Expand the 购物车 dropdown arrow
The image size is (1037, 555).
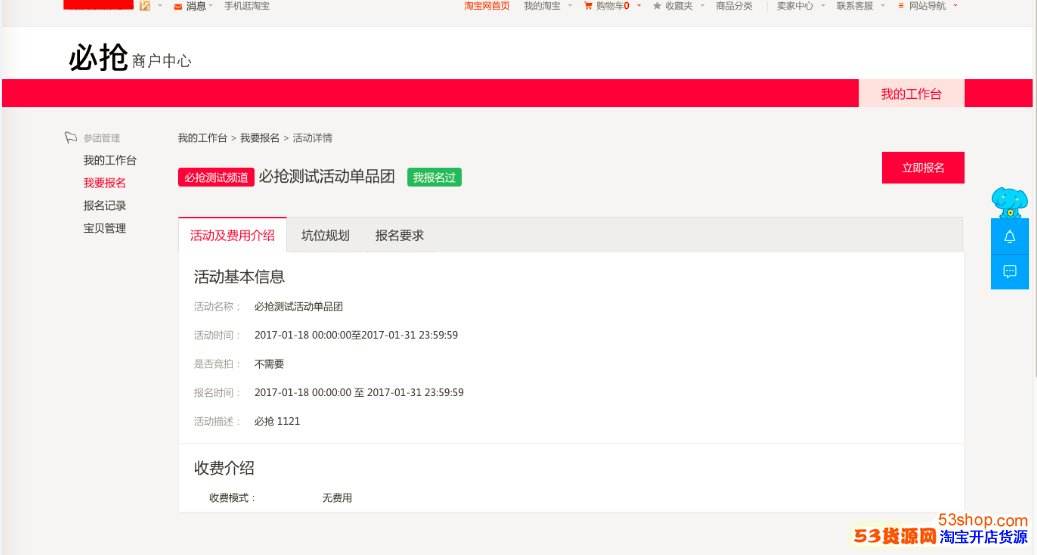pyautogui.click(x=639, y=6)
